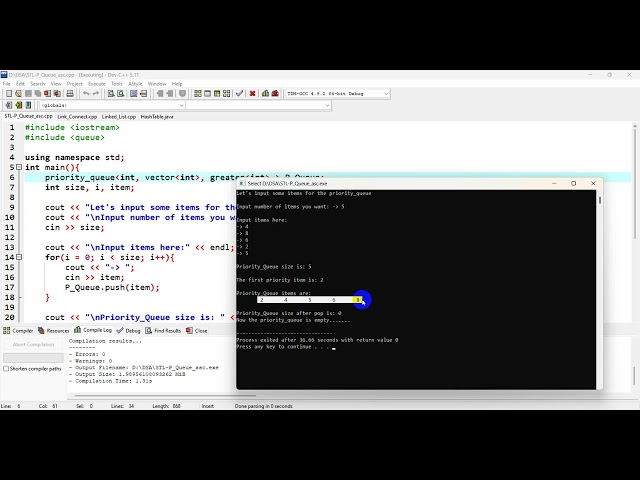Click the Open file toolbar icon
The image size is (640, 480).
click(18, 93)
